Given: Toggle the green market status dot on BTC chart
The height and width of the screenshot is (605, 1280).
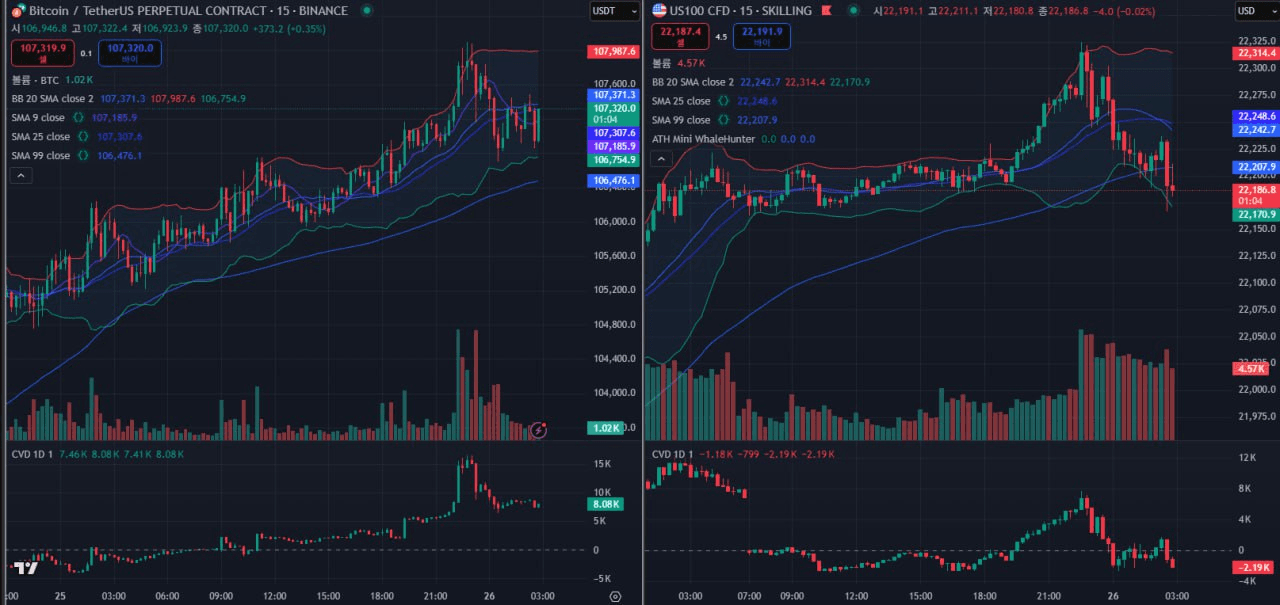Looking at the screenshot, I should (366, 10).
